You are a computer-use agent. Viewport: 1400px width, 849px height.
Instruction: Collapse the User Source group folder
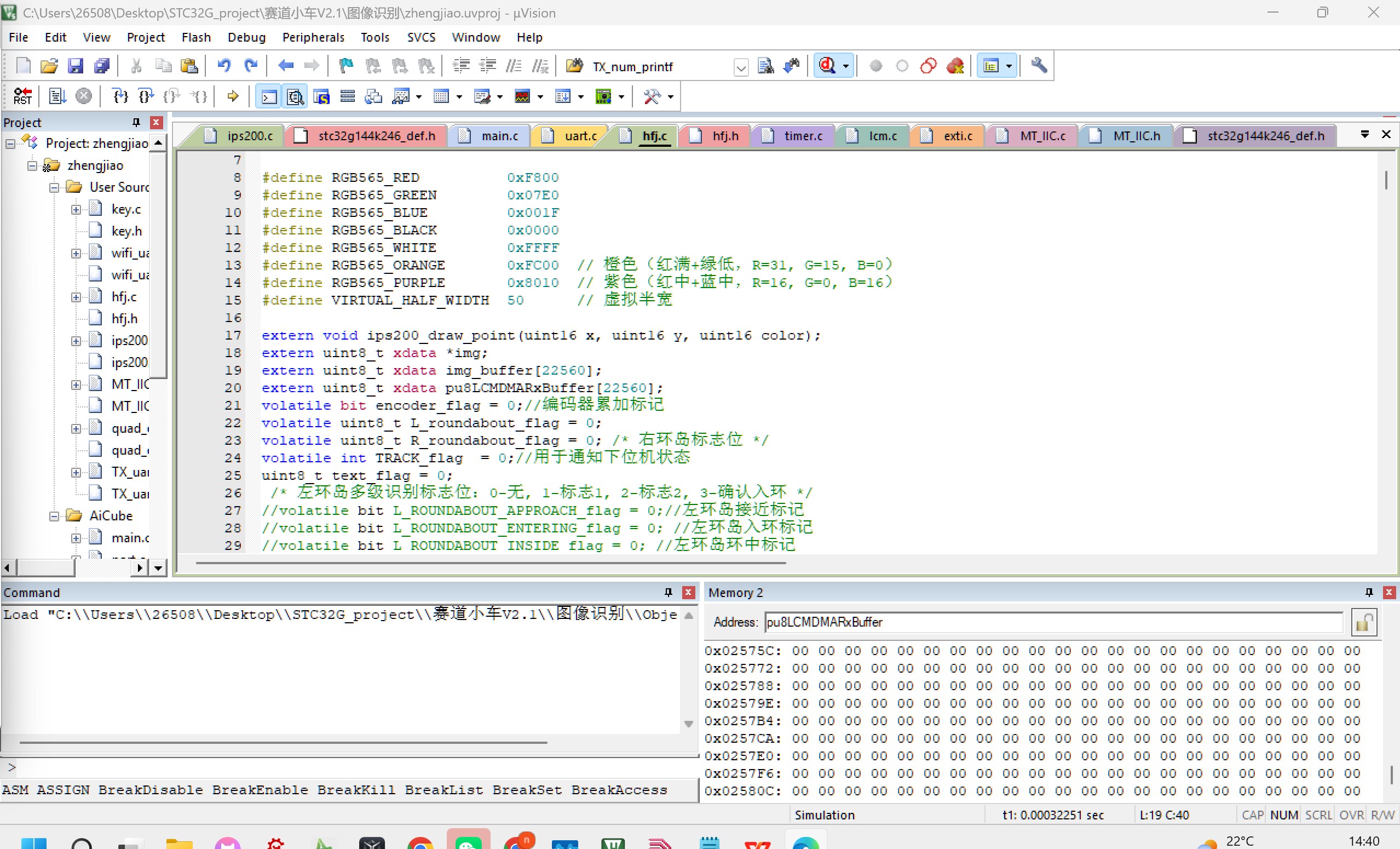[x=54, y=187]
